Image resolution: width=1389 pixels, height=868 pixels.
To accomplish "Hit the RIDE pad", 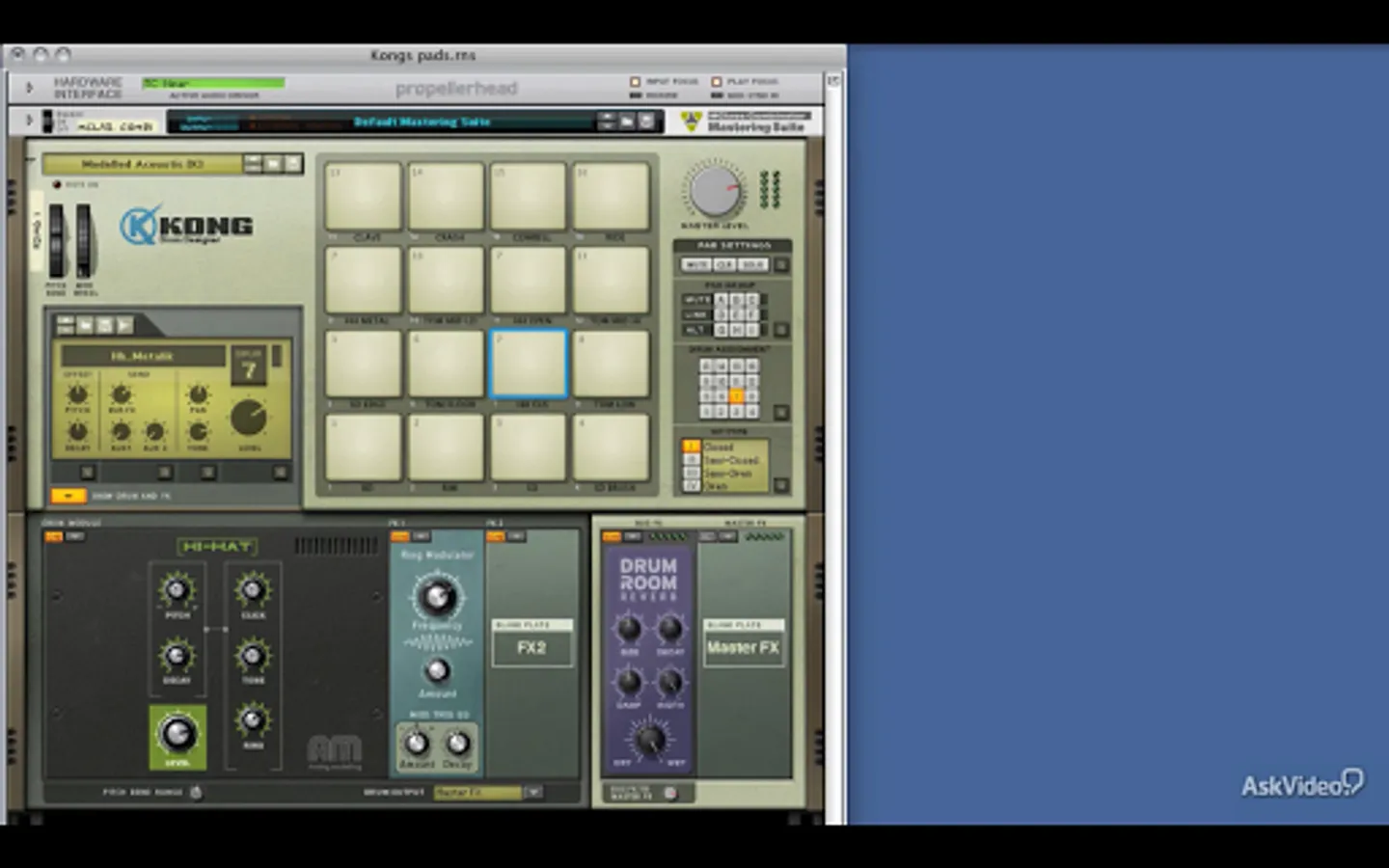I will [612, 196].
